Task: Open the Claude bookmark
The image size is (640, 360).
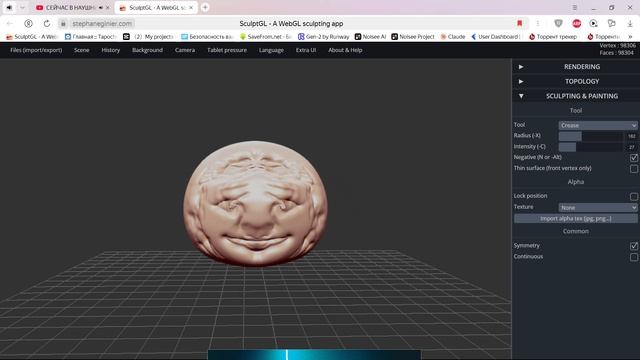Action: point(453,37)
